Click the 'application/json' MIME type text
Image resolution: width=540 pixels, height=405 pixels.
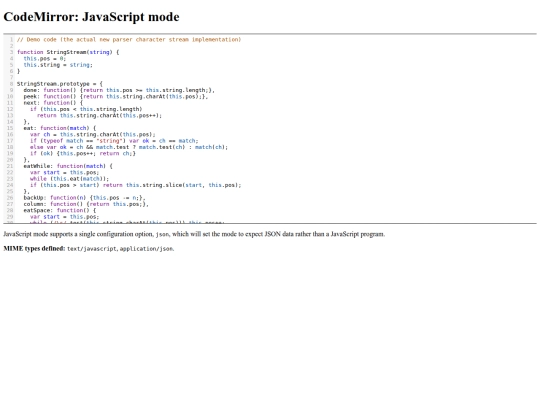[146, 249]
